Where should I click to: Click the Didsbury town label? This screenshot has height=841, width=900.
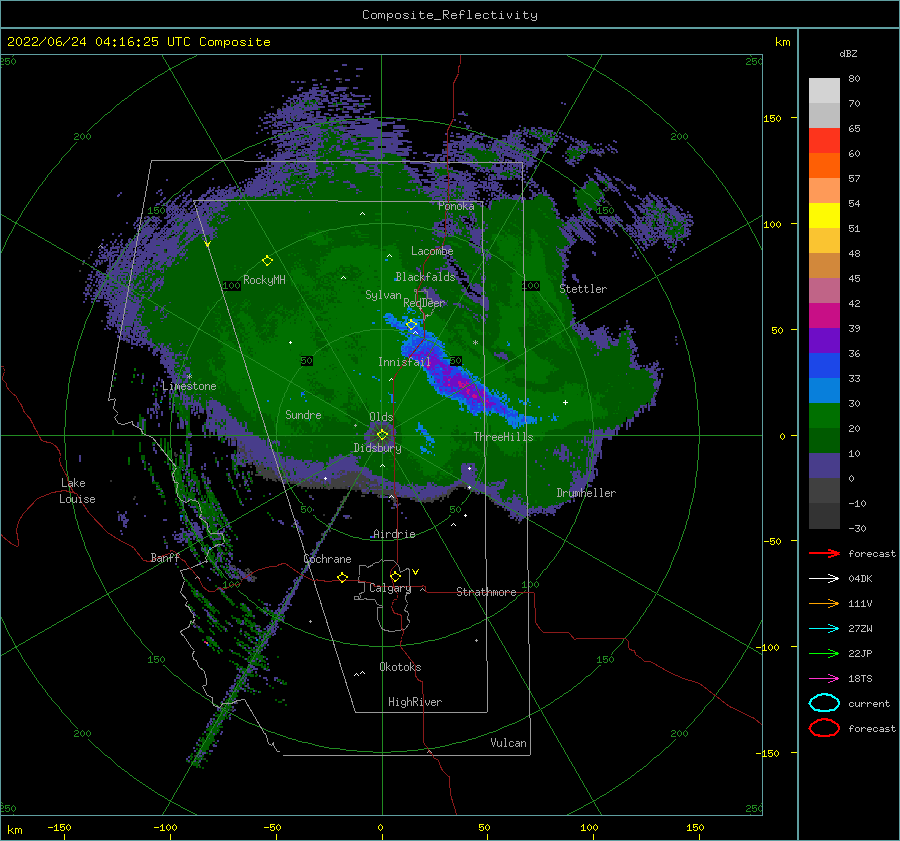377,448
